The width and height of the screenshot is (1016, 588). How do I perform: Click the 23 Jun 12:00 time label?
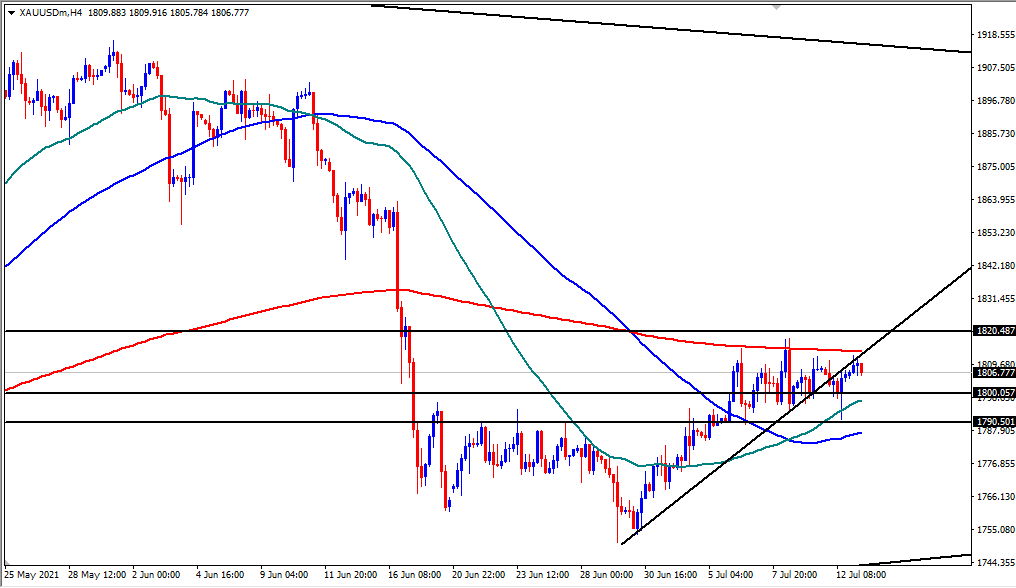(543, 574)
